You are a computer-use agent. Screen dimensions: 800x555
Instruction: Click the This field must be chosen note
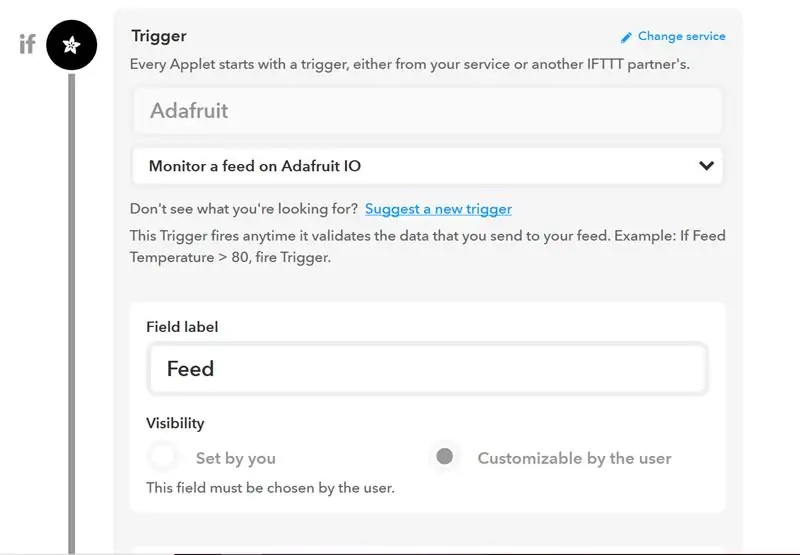(x=270, y=488)
